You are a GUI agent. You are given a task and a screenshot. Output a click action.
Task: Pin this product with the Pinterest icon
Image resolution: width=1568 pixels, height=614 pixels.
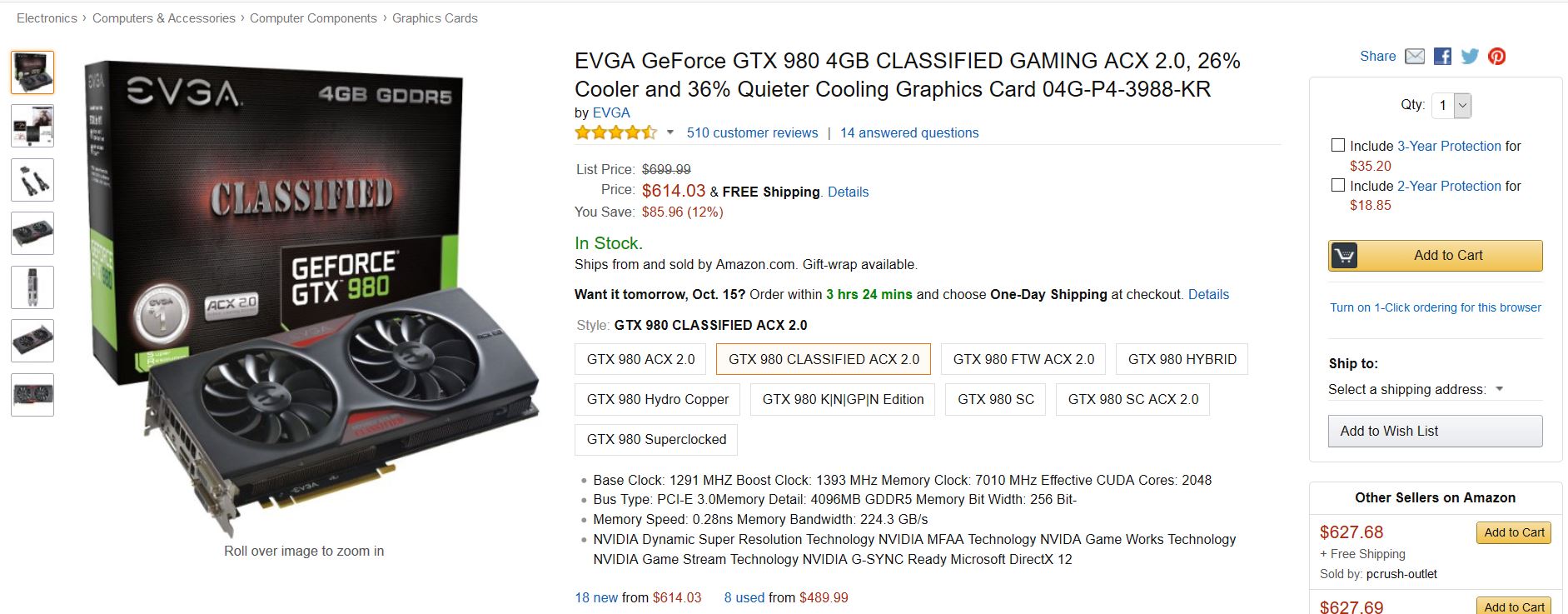[x=1497, y=57]
